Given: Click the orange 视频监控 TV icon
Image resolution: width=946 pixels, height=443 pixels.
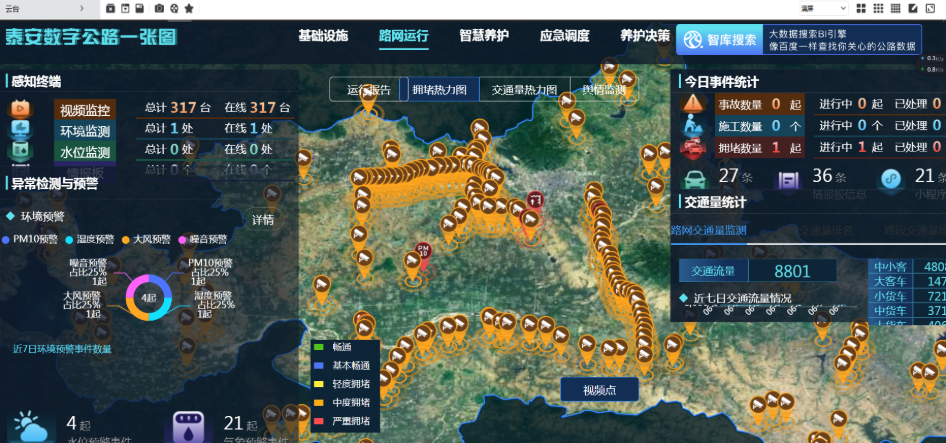Looking at the screenshot, I should click(x=20, y=109).
